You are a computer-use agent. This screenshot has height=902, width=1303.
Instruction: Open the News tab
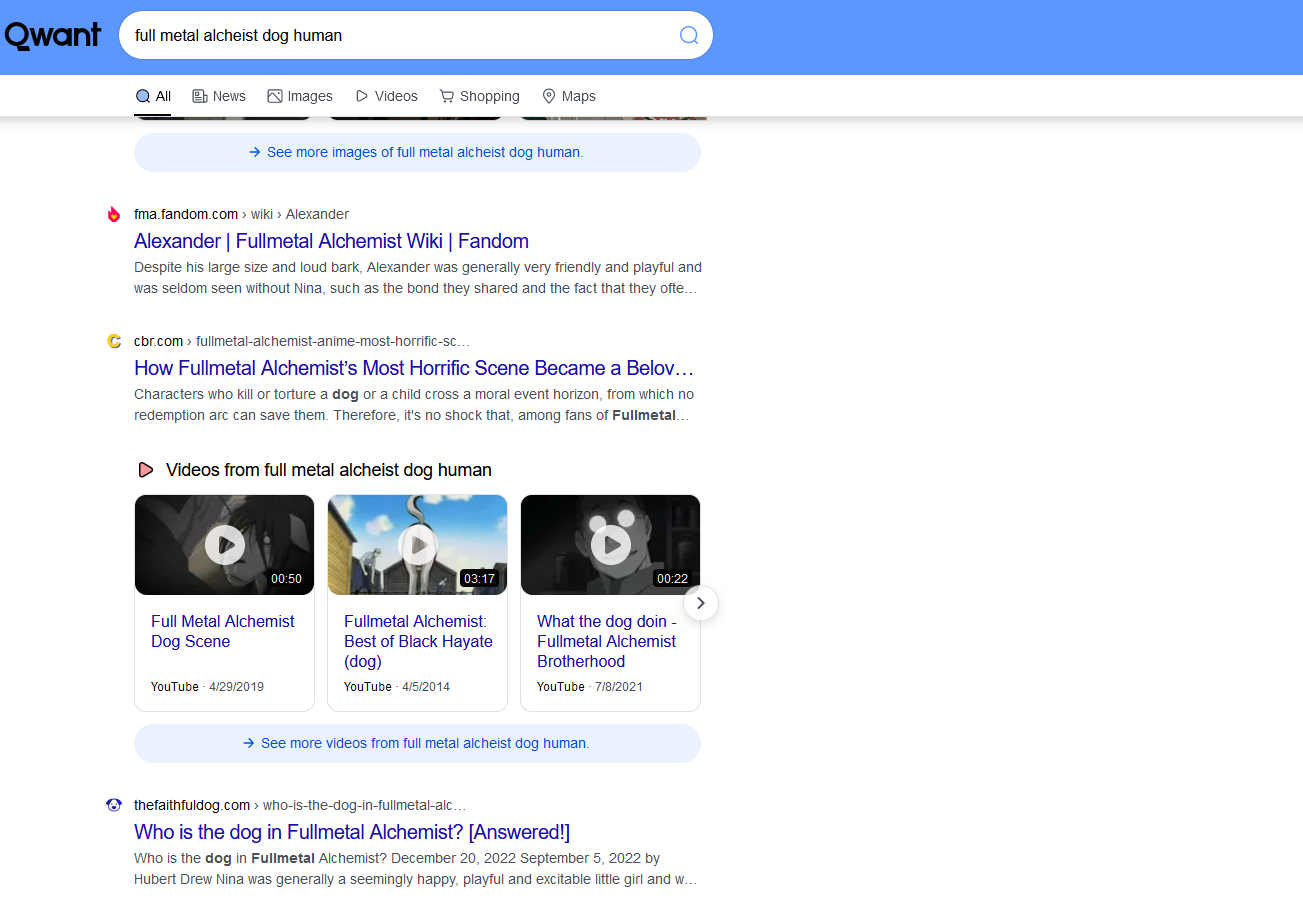click(219, 96)
